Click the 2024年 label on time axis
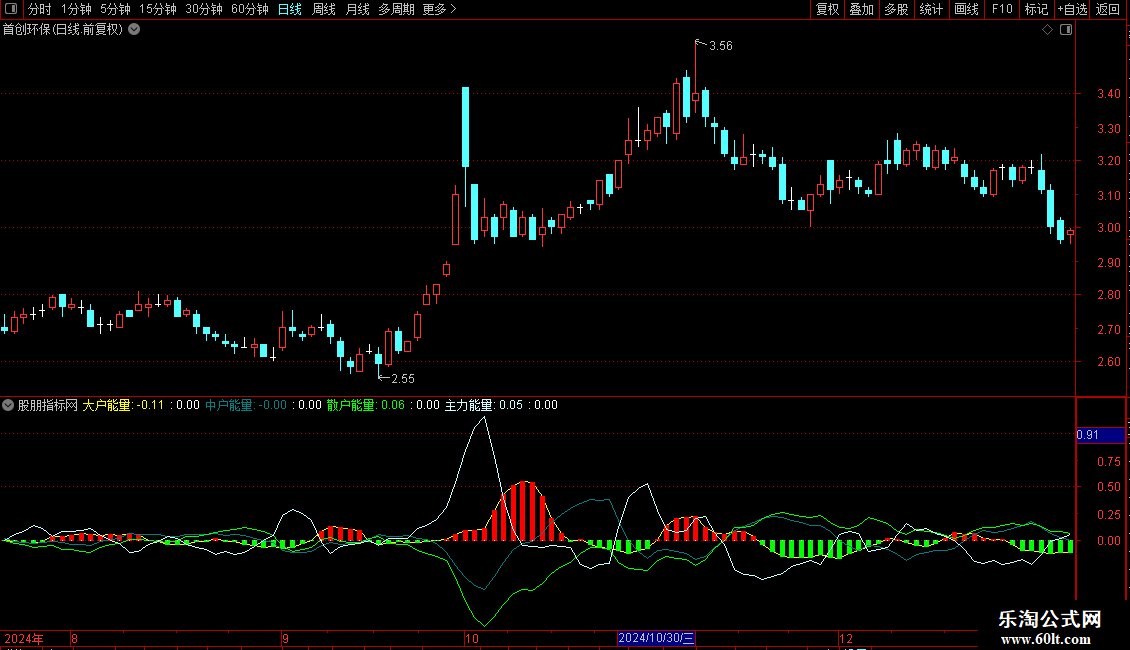The image size is (1130, 650). (x=24, y=639)
